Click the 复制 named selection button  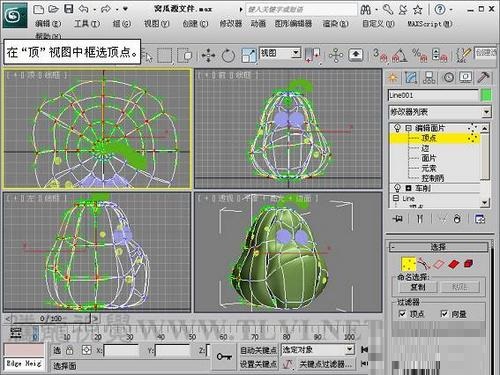point(418,287)
